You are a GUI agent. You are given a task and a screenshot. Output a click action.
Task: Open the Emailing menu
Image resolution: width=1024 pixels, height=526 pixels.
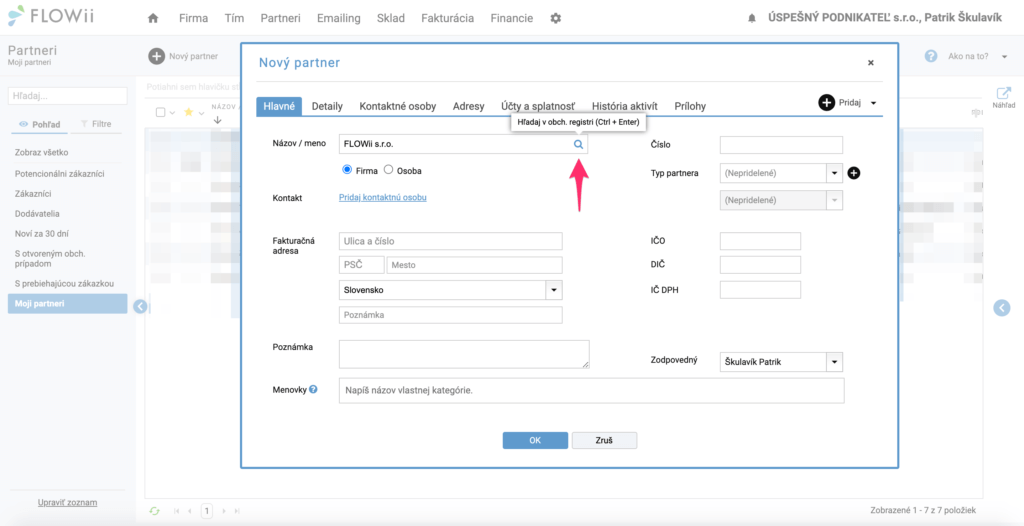tap(338, 18)
